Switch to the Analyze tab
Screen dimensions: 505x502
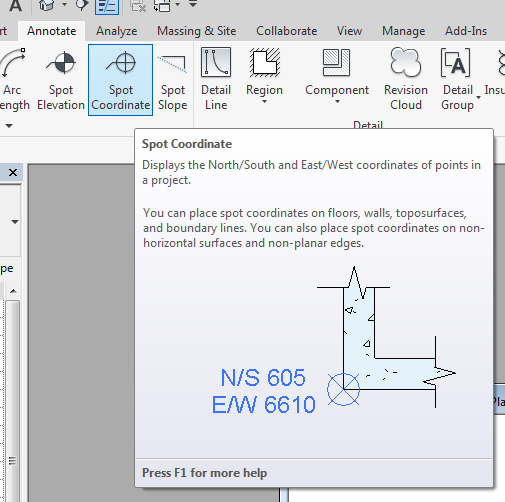tap(117, 31)
